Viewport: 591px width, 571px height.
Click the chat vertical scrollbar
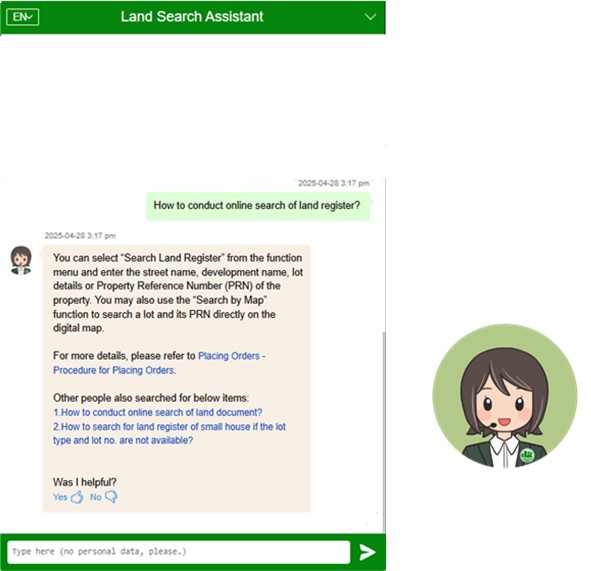384,432
